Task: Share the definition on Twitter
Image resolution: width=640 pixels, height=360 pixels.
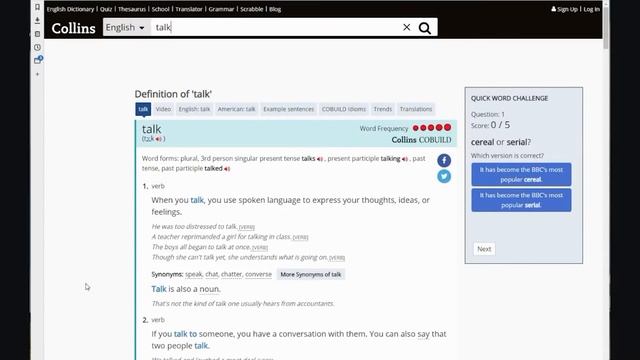Action: (x=444, y=176)
